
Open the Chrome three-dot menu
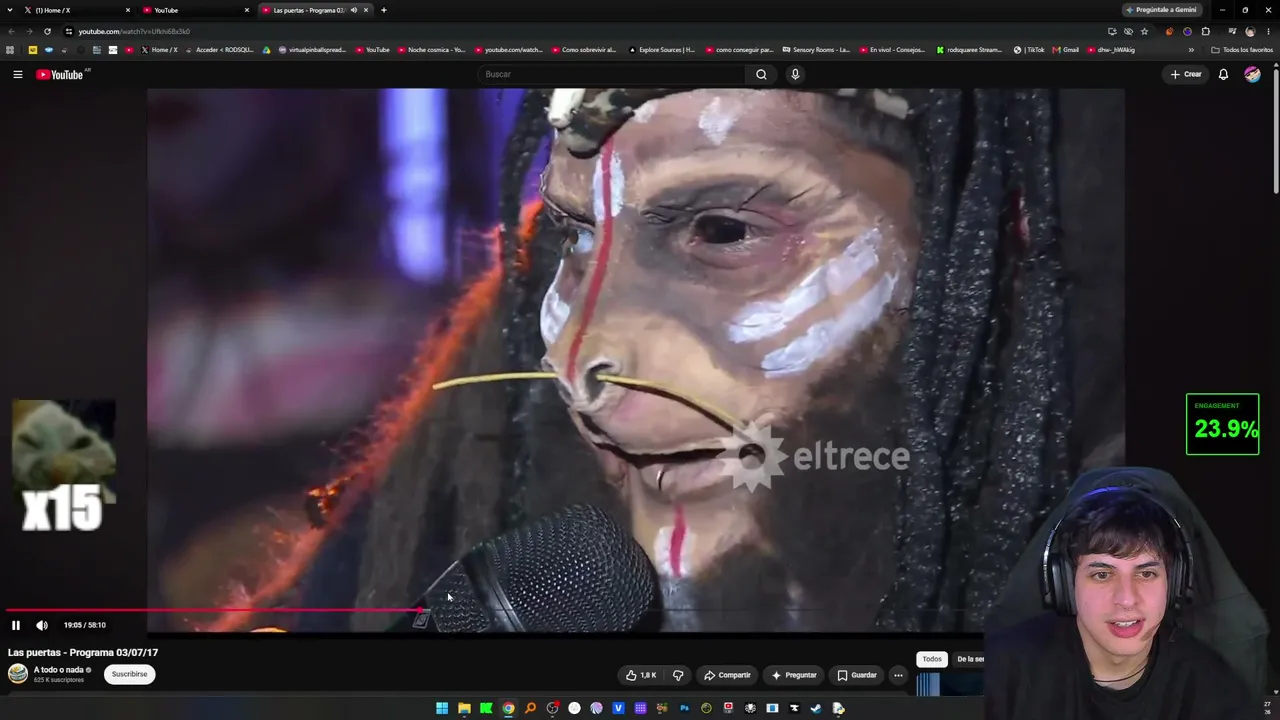pos(1268,31)
